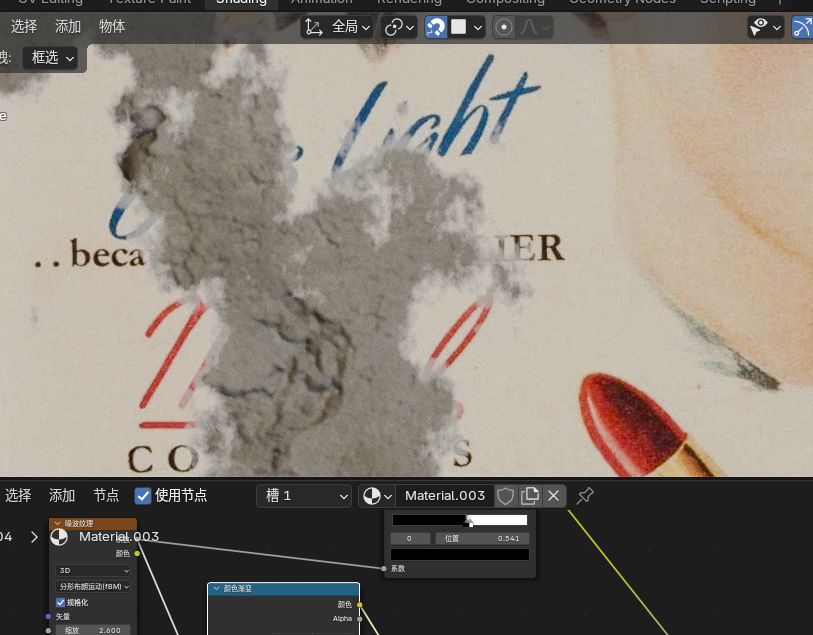
Task: Click the 位置 0.541 position field
Action: point(482,539)
